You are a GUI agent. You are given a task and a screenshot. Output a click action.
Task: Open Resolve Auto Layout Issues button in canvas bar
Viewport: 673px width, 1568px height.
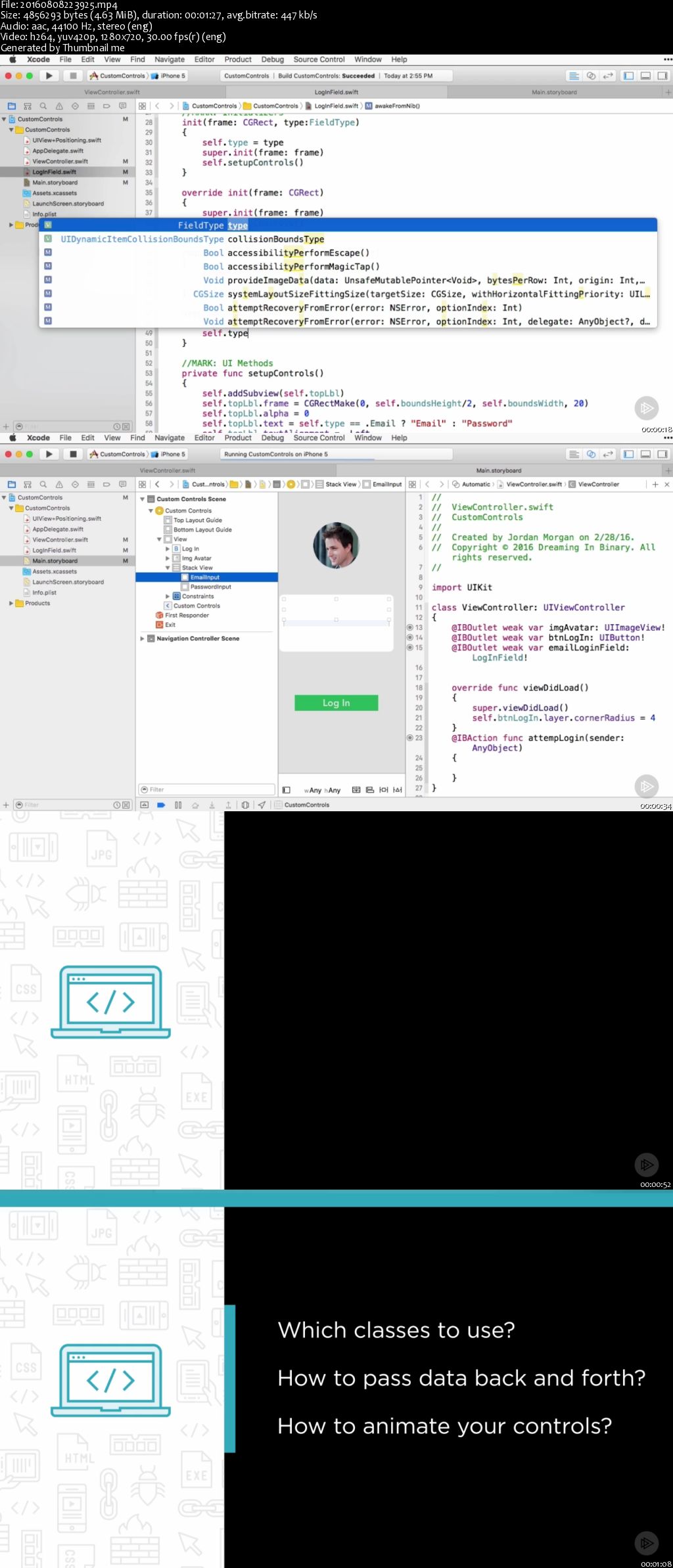(398, 790)
